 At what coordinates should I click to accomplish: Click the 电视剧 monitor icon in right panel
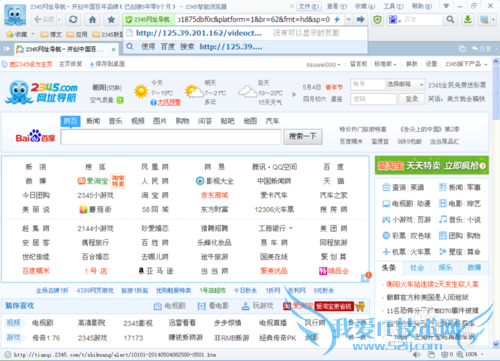click(386, 203)
